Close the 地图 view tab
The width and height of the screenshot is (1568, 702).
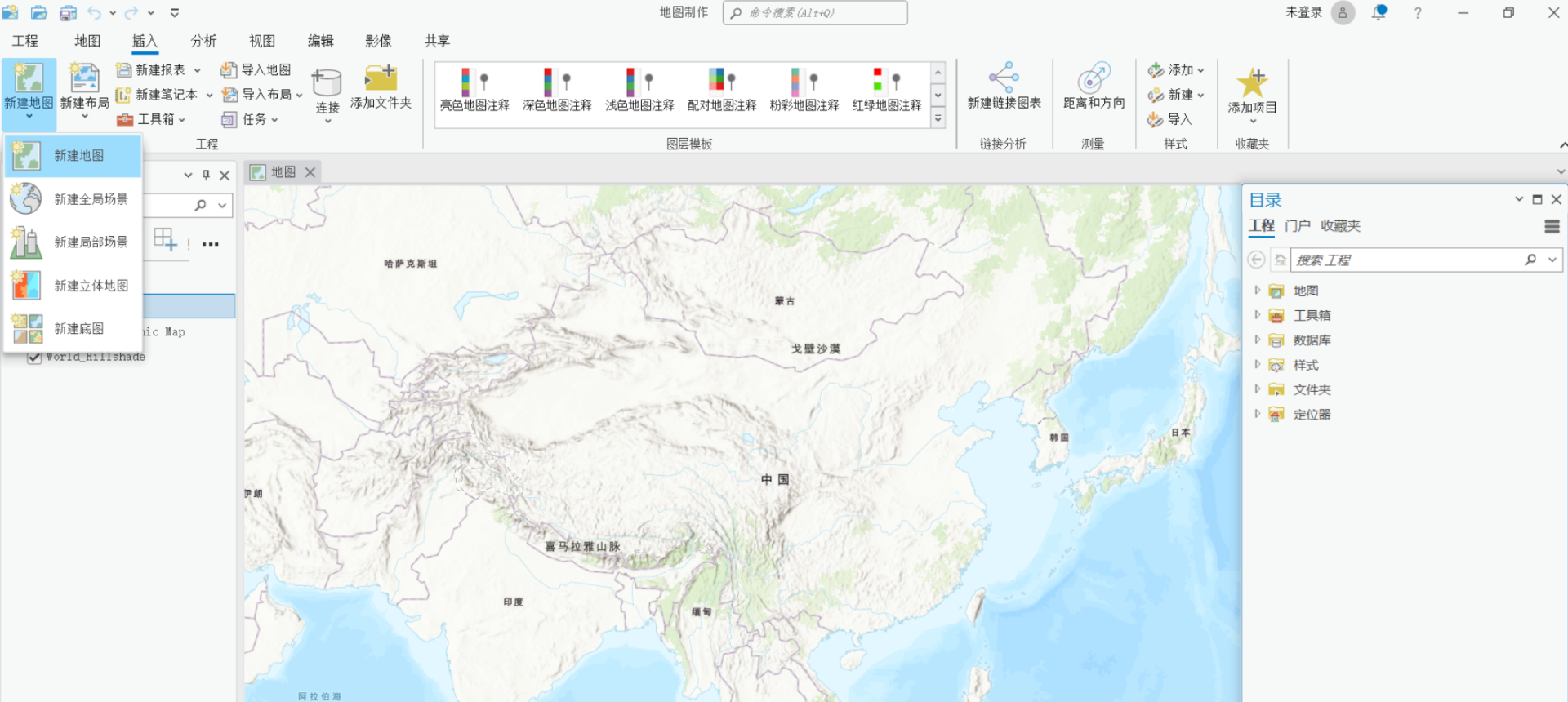point(310,172)
